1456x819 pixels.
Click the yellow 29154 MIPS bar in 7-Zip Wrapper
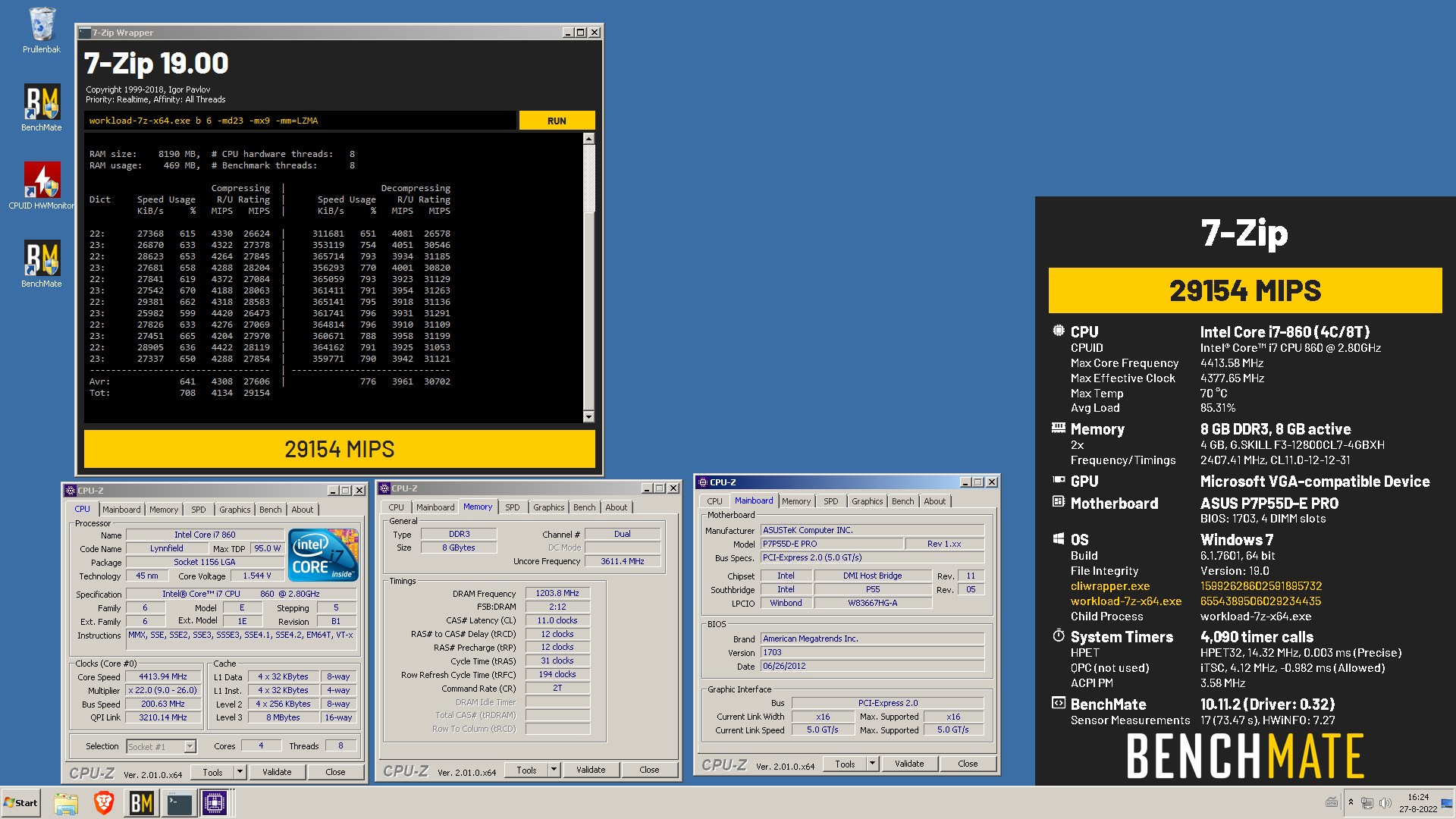pyautogui.click(x=339, y=449)
